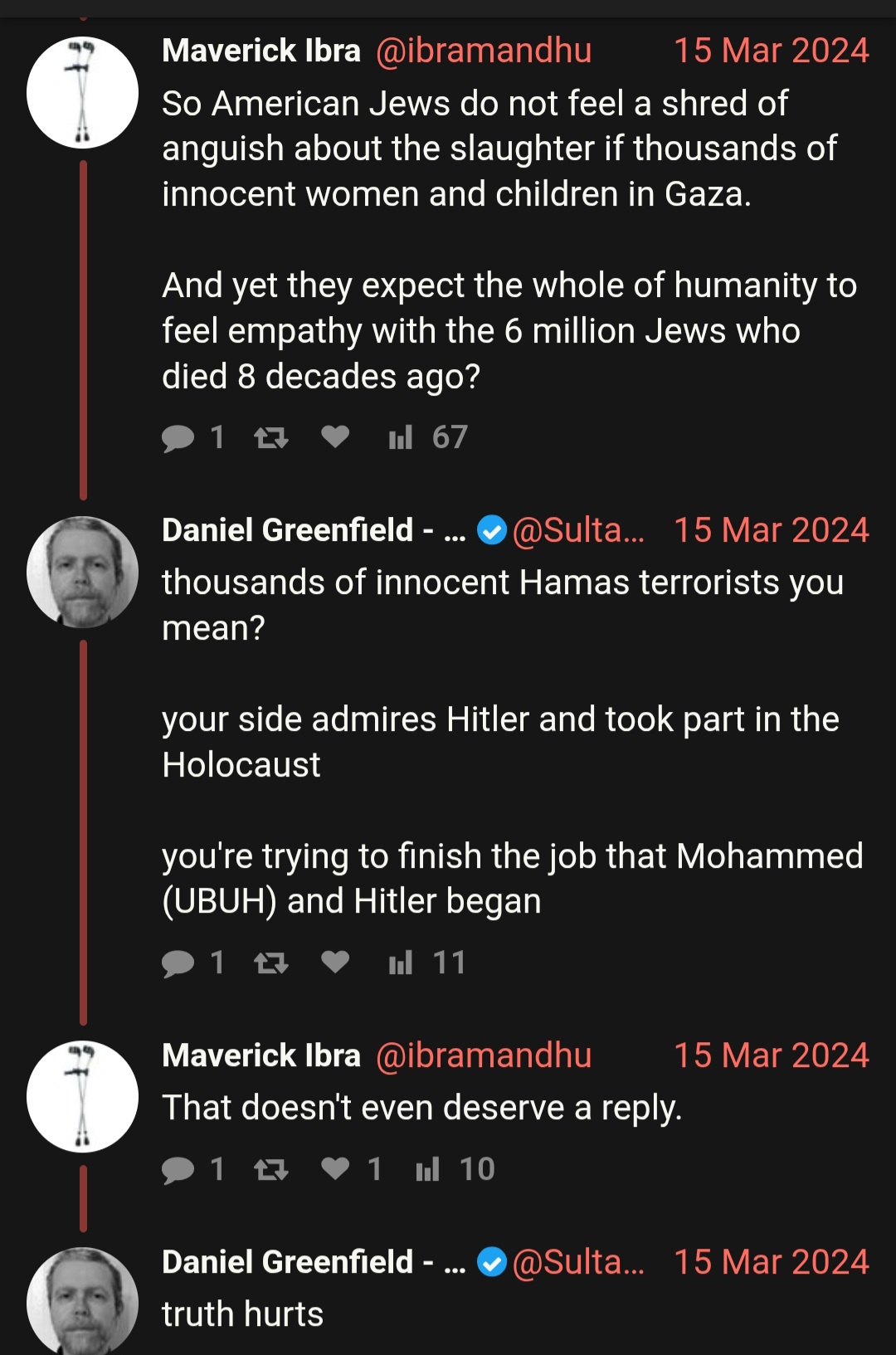The image size is (896, 1355).
Task: Like Daniel Greenfield's reply with 11 views
Action: point(335,962)
